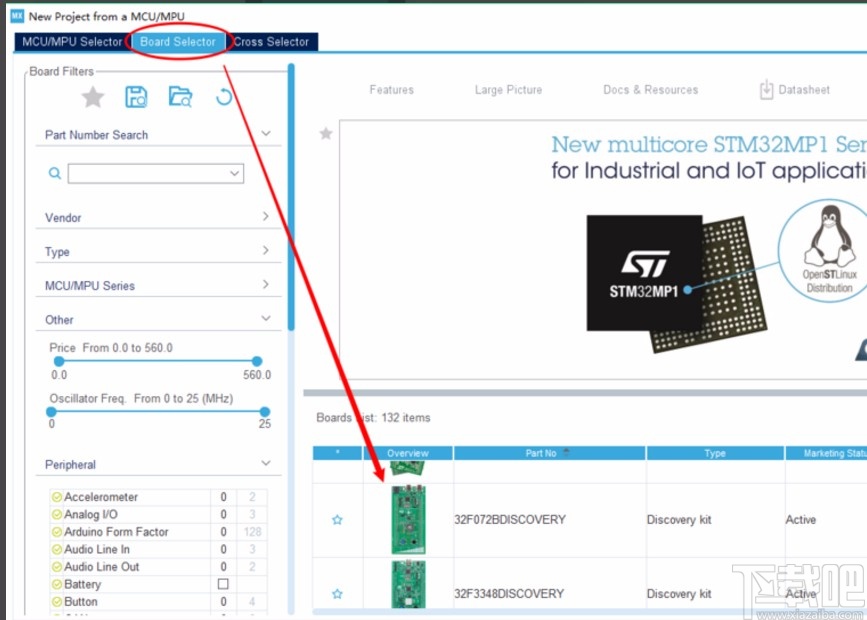Click the gray star beside the banner
The image size is (867, 620).
tap(326, 133)
